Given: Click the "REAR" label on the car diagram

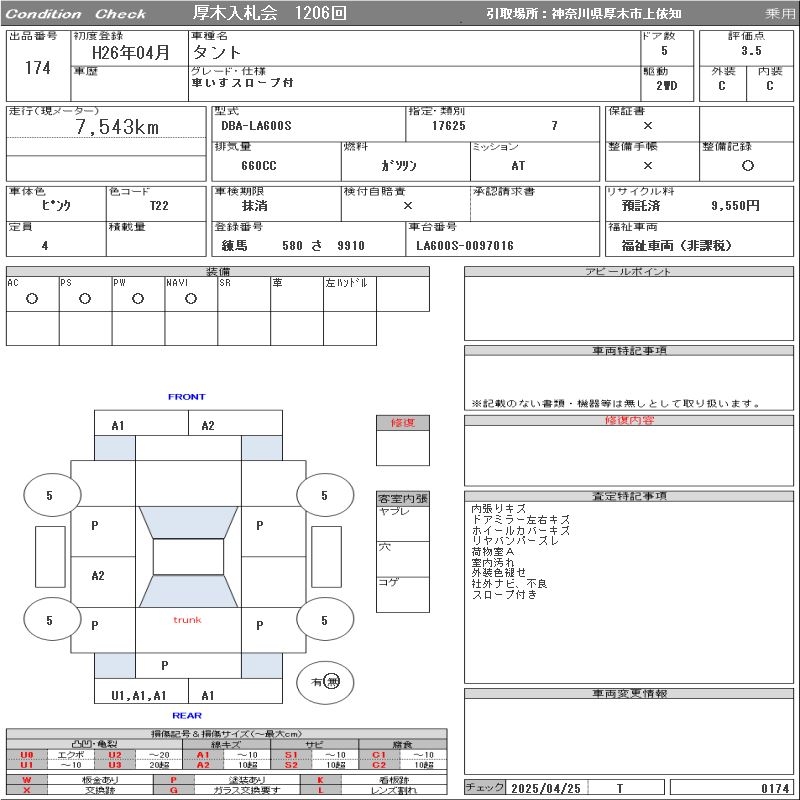Looking at the screenshot, I should tap(187, 715).
